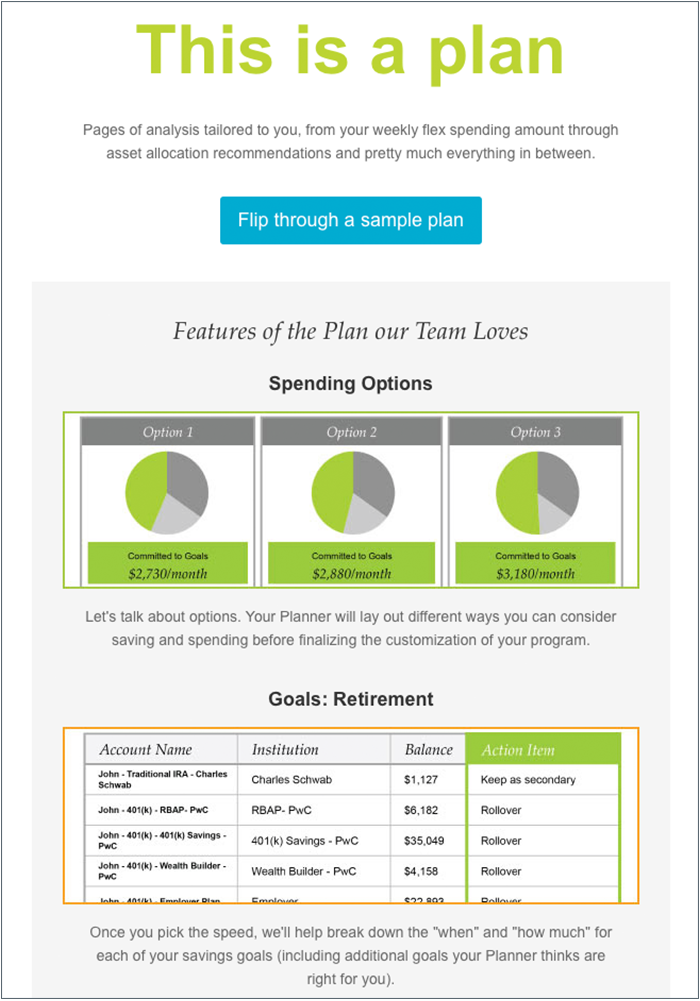Select the 401(k) RBAP PwC account row
The image size is (700, 1001).
point(352,810)
